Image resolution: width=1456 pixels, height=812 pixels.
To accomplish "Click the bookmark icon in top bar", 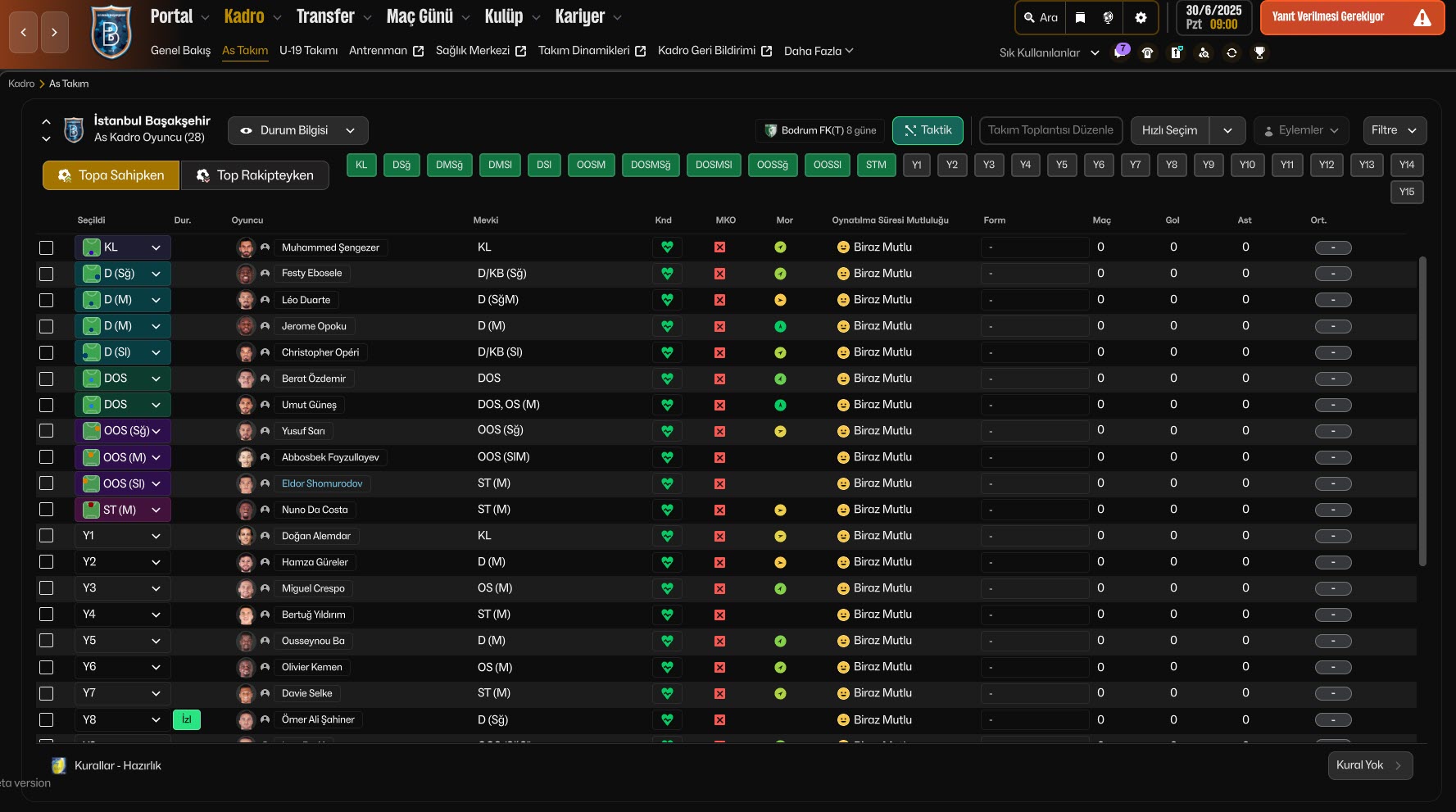I will [1080, 17].
